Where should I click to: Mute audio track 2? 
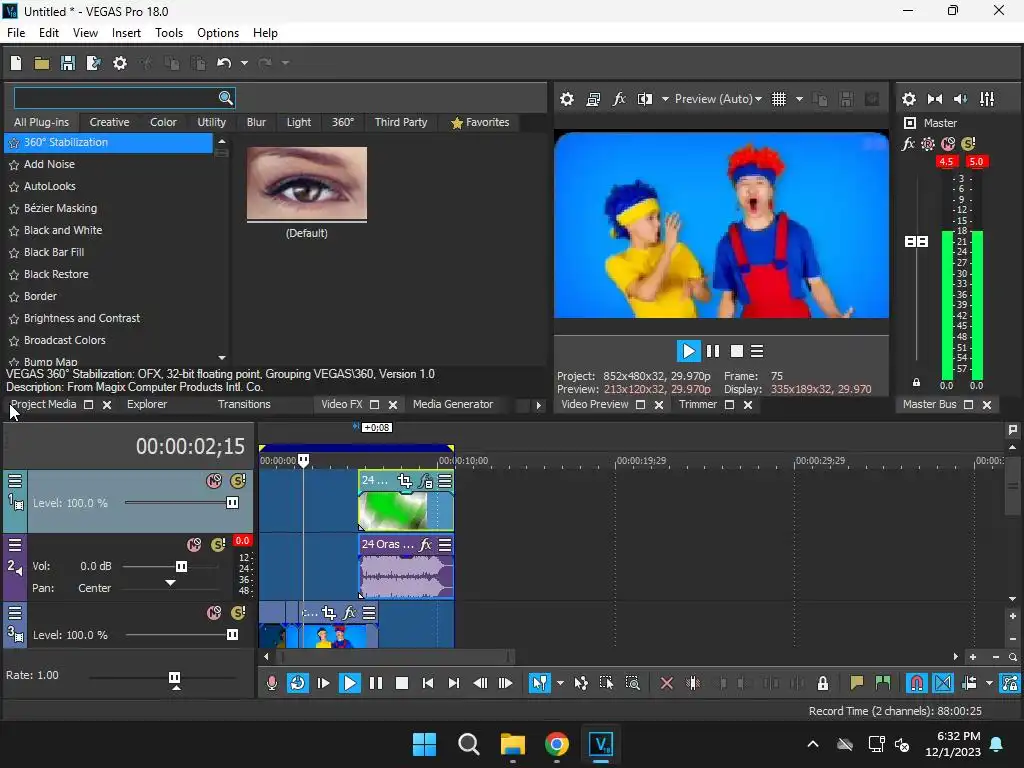(194, 545)
